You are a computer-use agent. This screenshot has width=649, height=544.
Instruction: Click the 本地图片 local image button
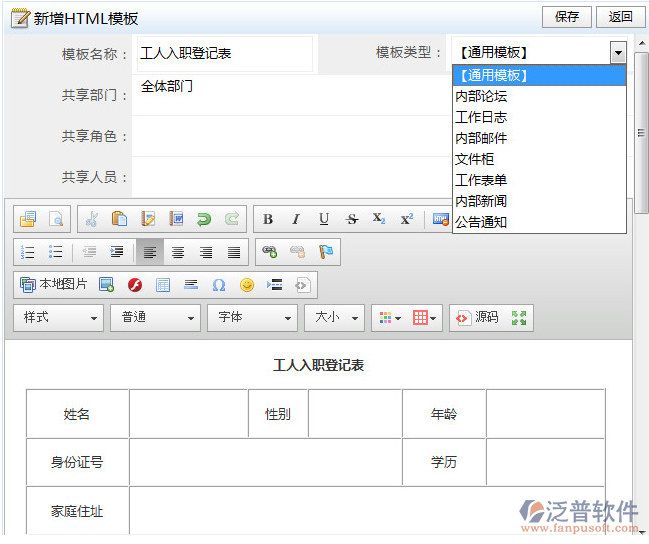55,285
